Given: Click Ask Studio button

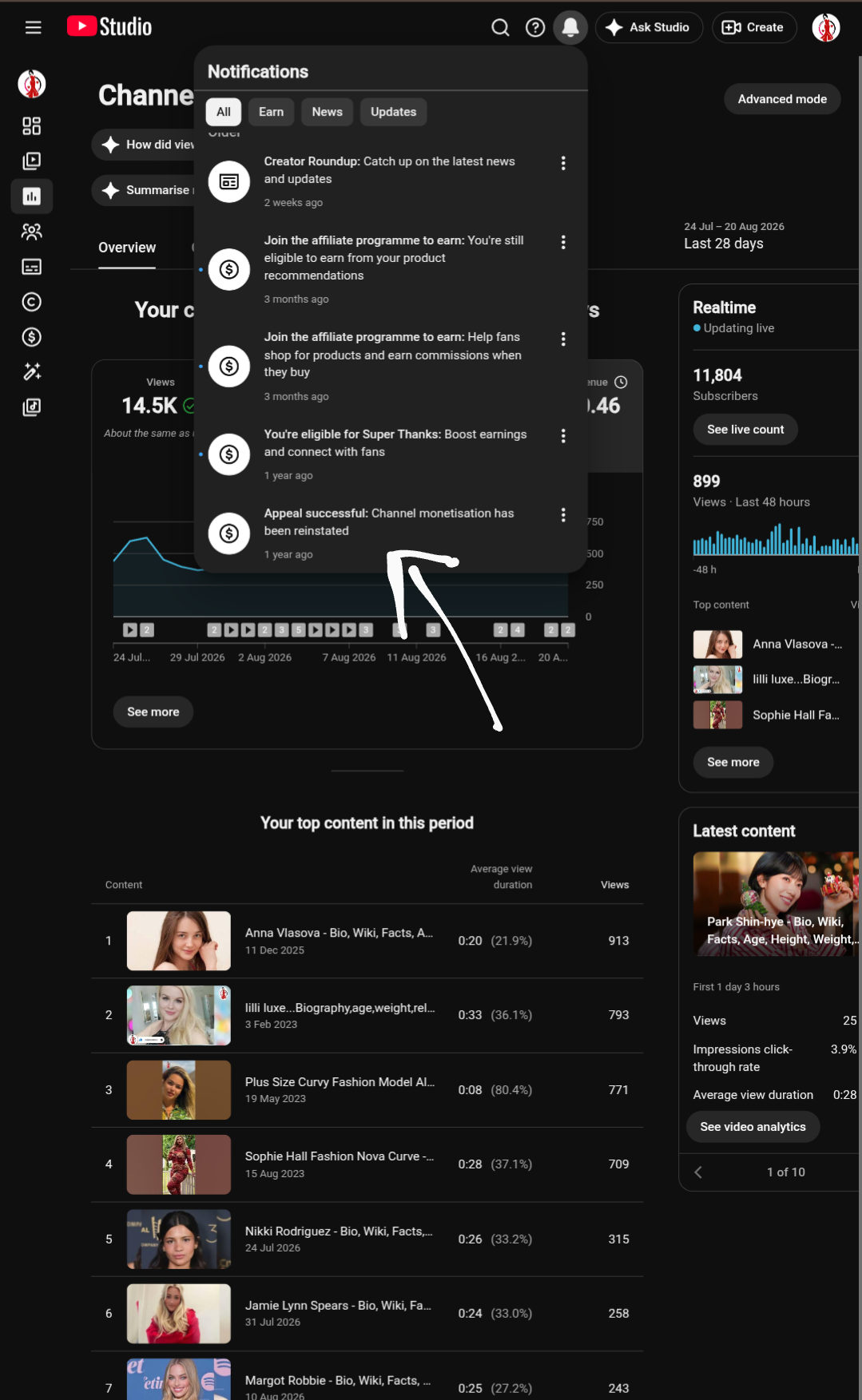Looking at the screenshot, I should point(649,27).
